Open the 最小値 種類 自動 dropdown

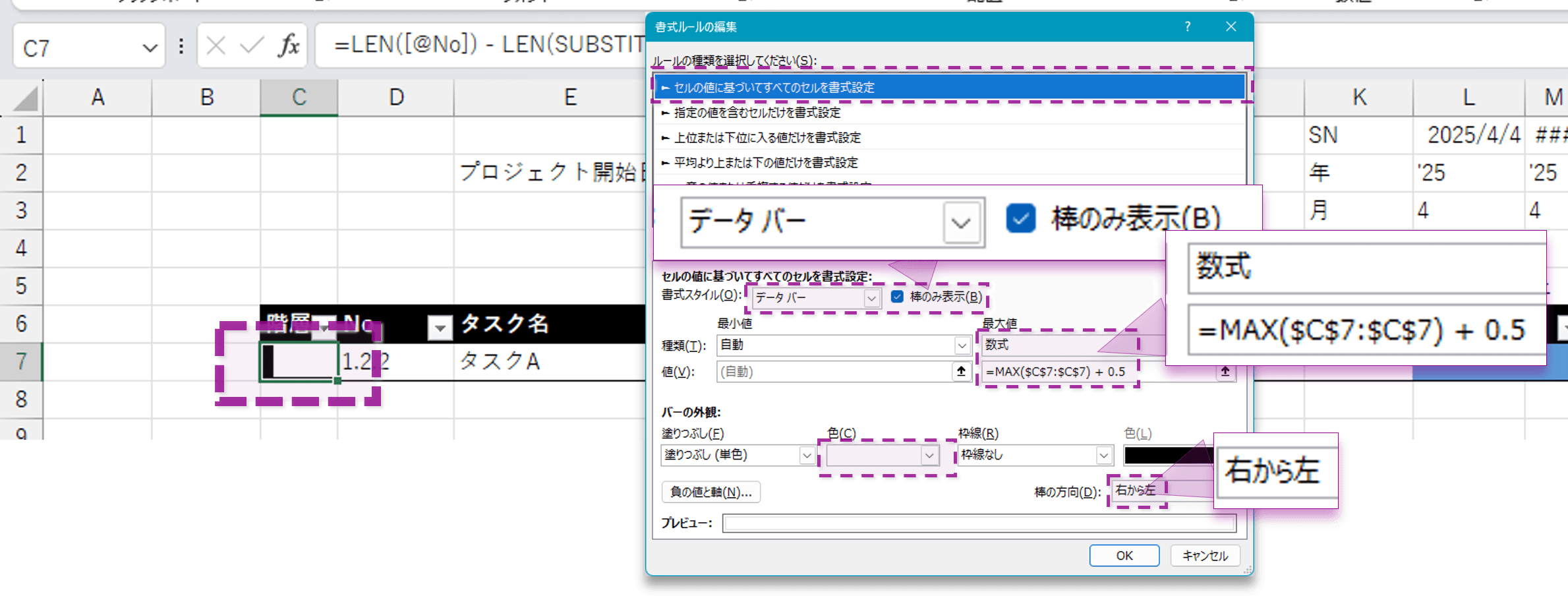click(x=962, y=345)
